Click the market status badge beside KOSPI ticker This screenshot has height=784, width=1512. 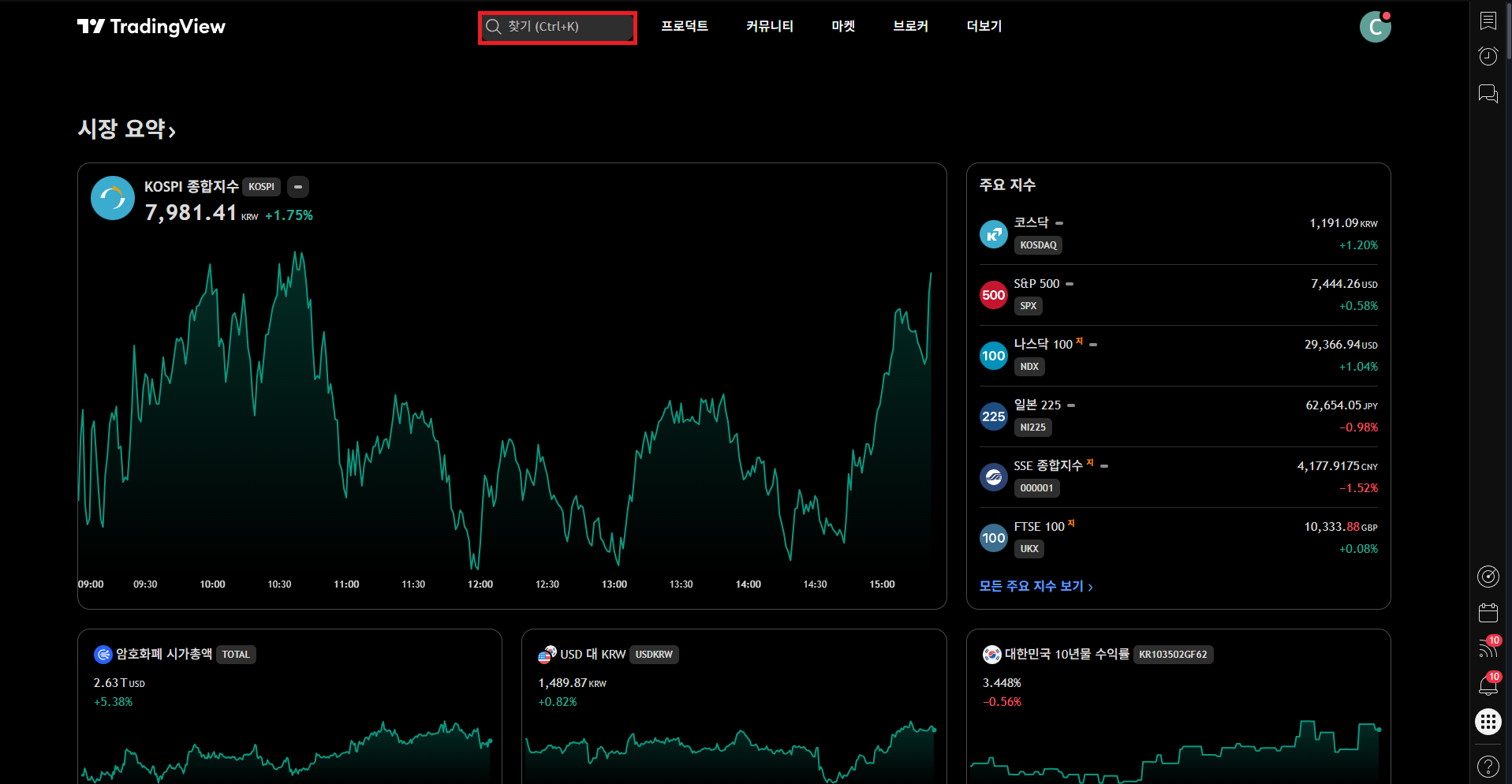(x=297, y=187)
